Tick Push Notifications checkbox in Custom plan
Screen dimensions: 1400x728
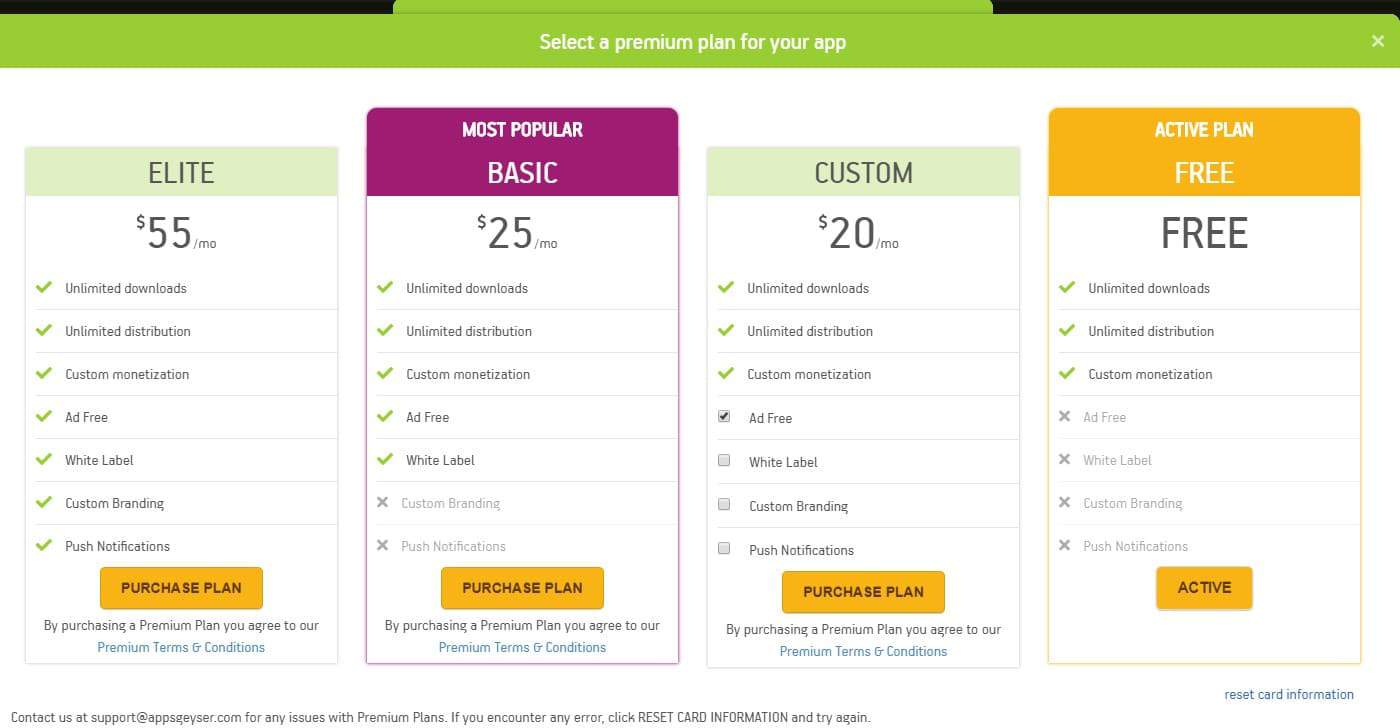click(x=724, y=549)
